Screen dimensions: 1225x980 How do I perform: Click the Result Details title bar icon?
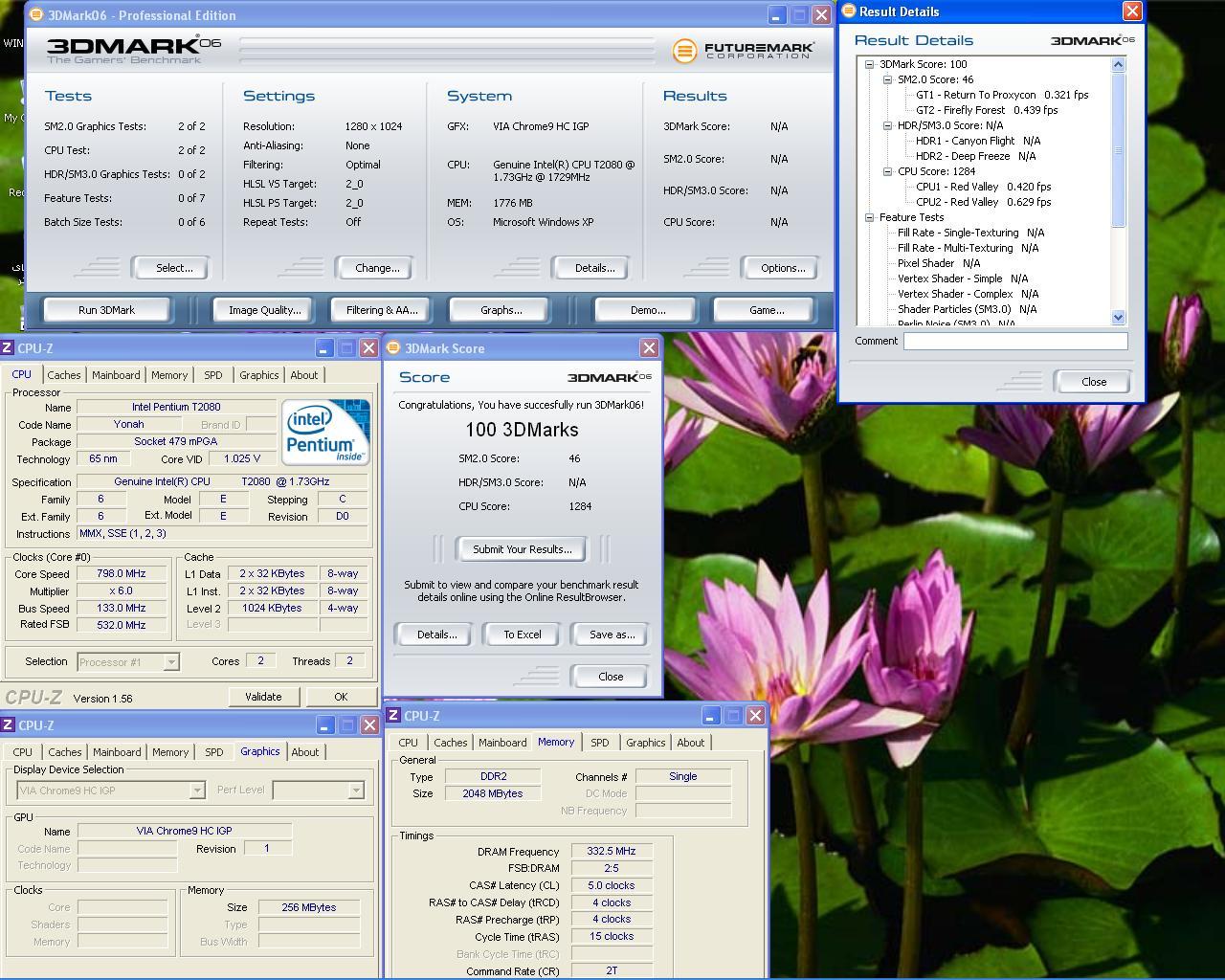(848, 11)
